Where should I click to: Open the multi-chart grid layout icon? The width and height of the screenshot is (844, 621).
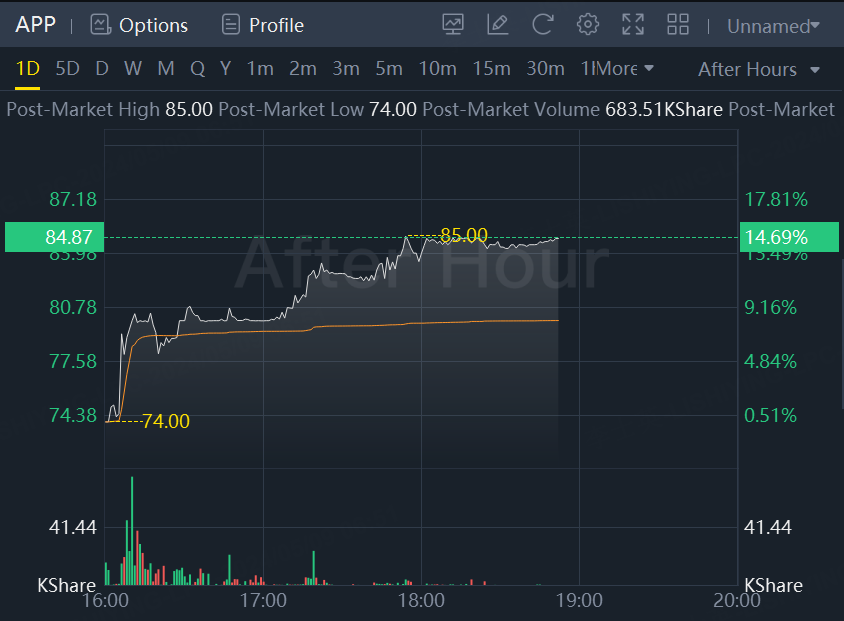pos(678,25)
